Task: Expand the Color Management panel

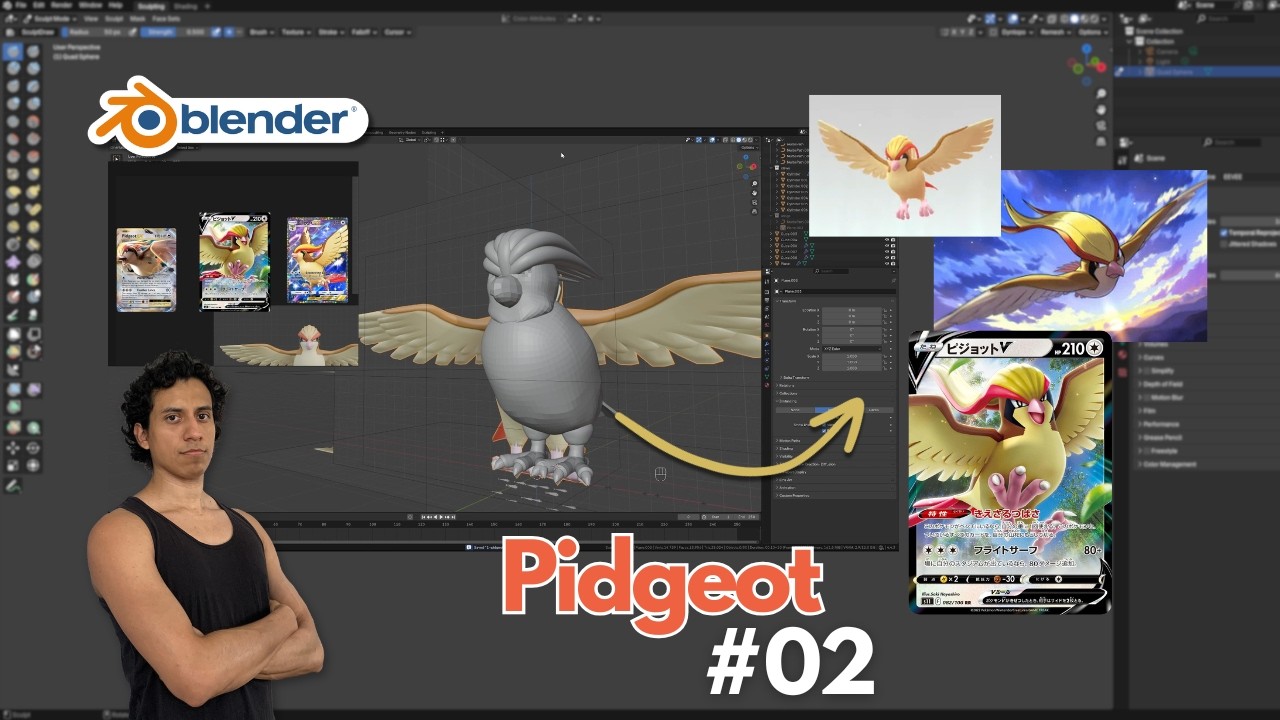Action: 1170,464
